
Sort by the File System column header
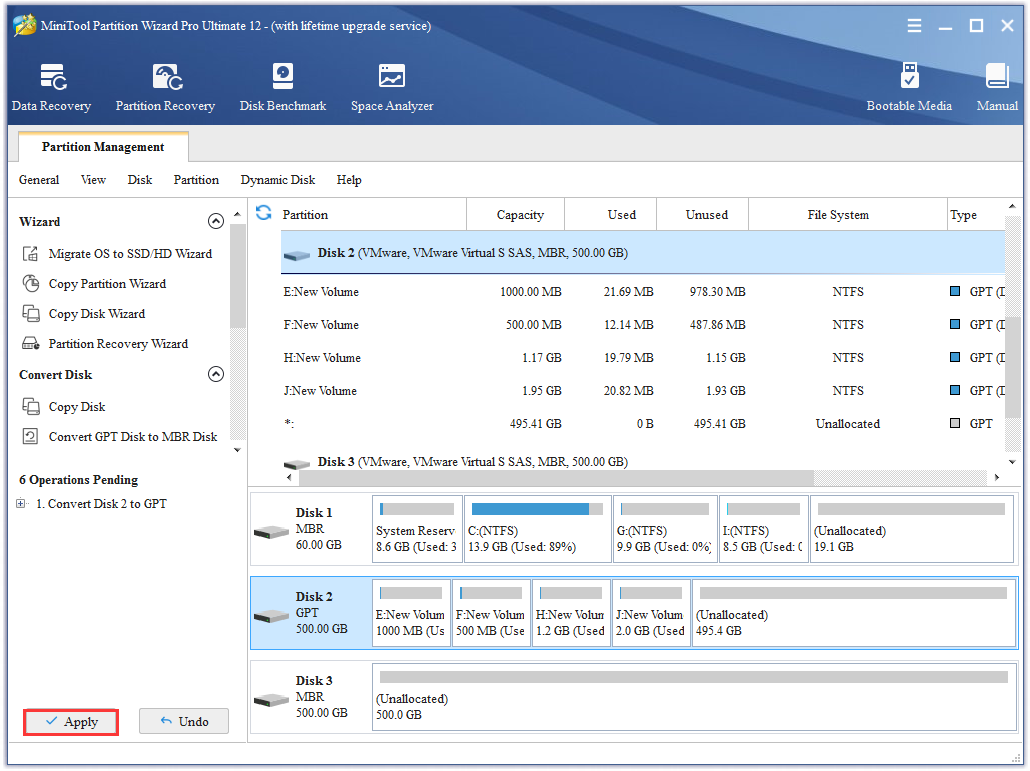(x=847, y=215)
